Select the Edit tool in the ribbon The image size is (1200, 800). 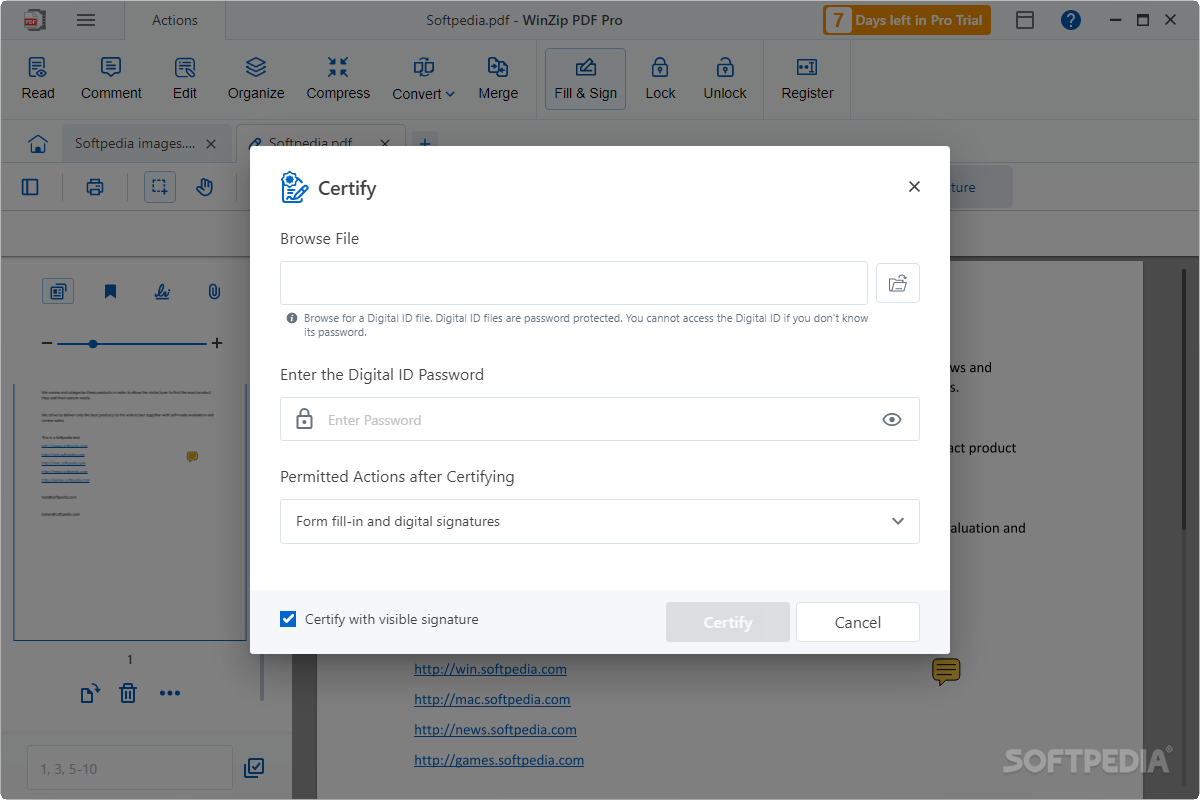pyautogui.click(x=185, y=79)
